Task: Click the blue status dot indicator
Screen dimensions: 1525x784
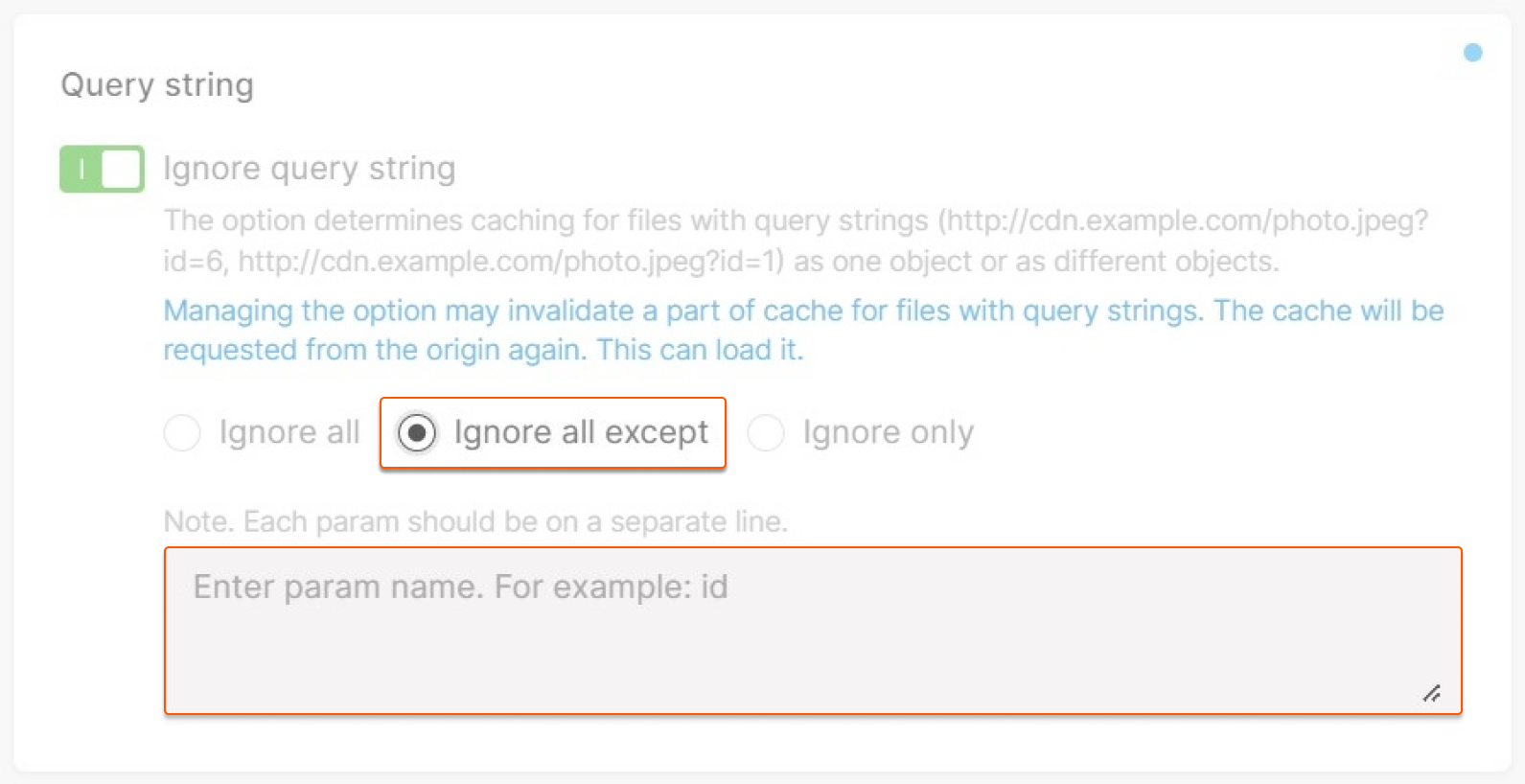Action: 1472,53
